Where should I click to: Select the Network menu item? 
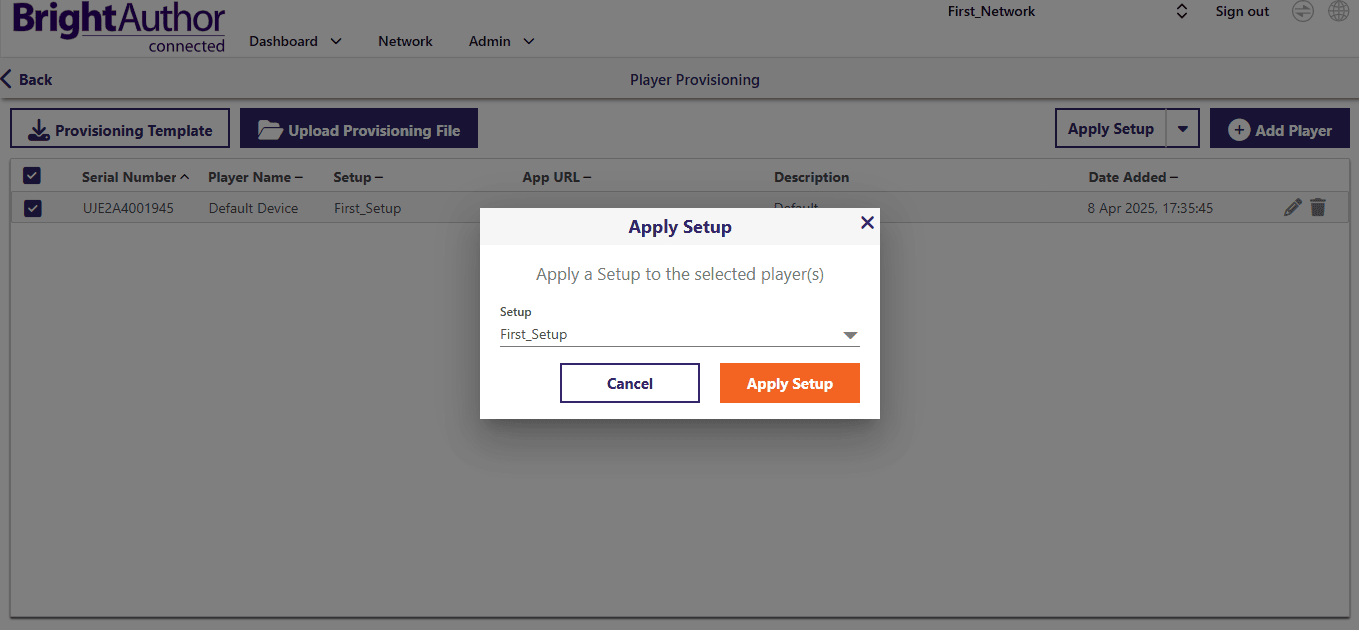pos(405,41)
